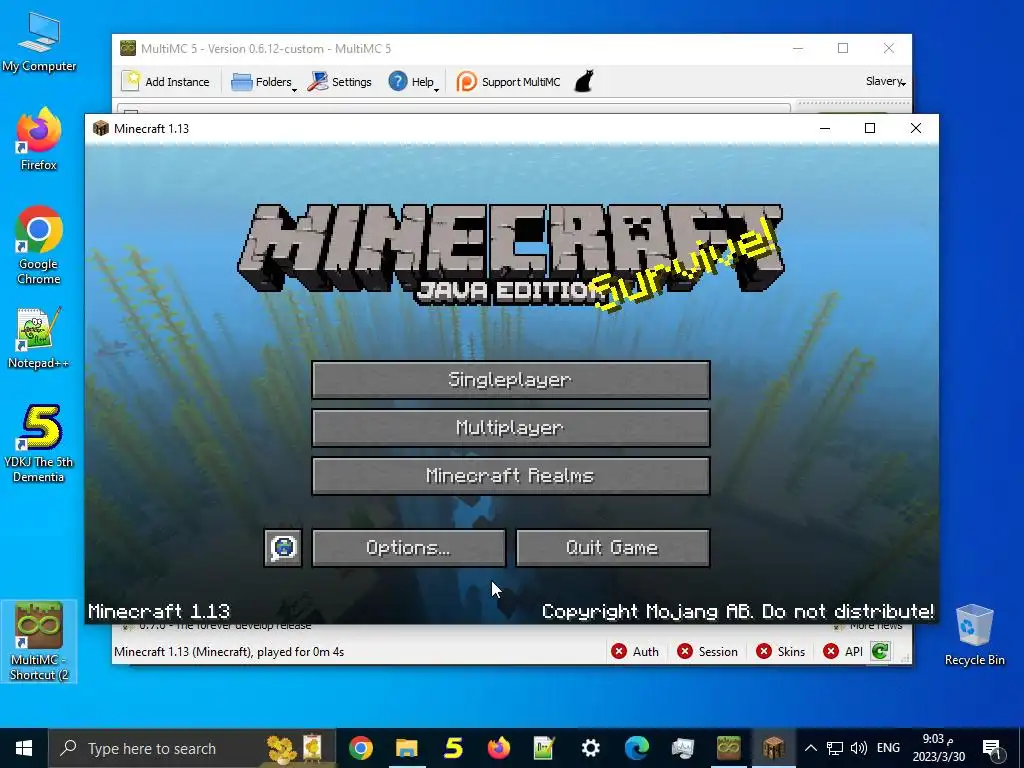This screenshot has height=768, width=1024.
Task: Click the sunflower search highlight icon
Action: point(296,748)
